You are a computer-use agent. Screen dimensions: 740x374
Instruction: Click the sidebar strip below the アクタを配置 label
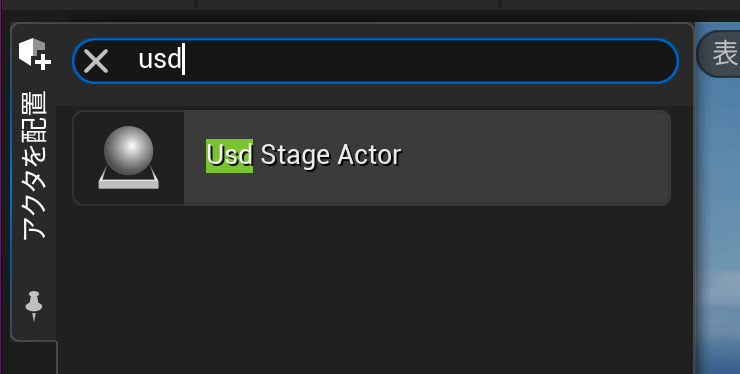pos(34,264)
